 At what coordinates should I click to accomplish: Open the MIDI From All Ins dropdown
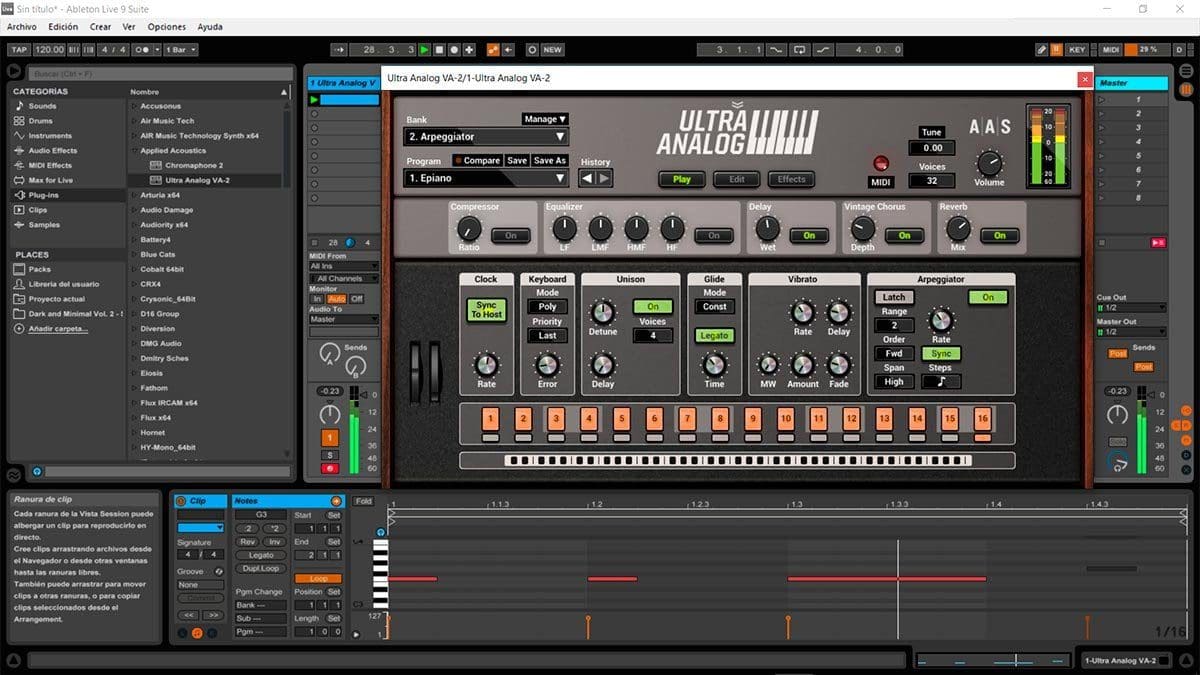coord(344,266)
